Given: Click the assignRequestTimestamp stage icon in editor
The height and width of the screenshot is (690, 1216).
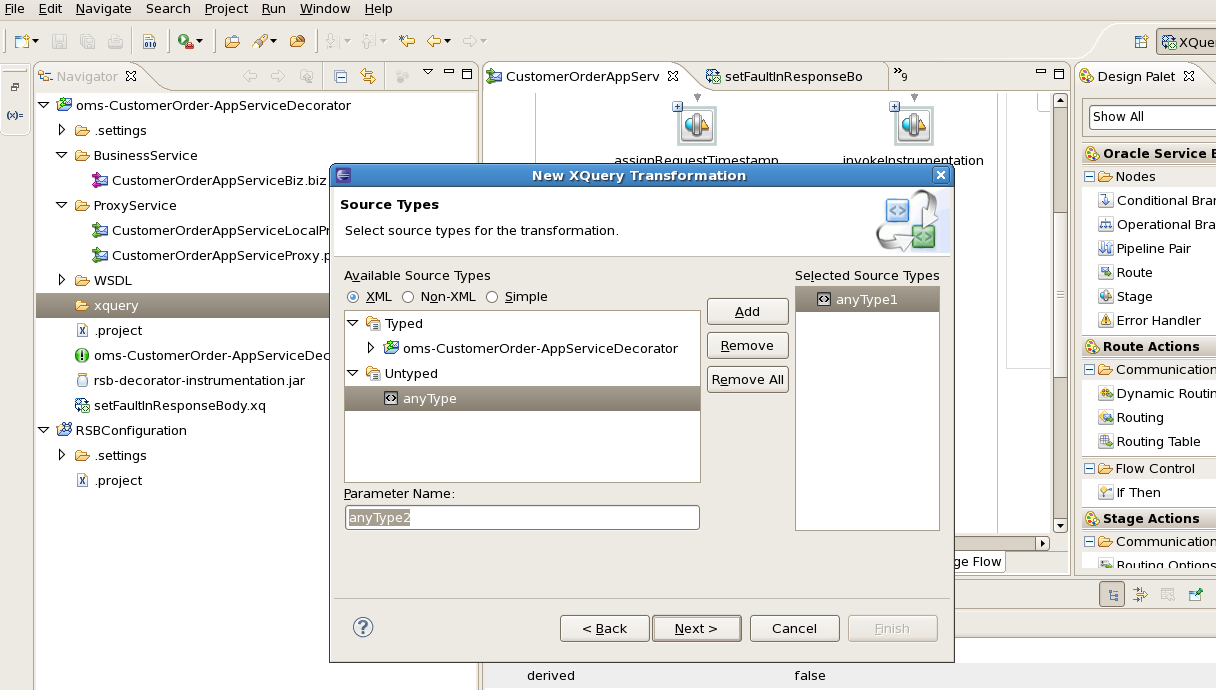Looking at the screenshot, I should [696, 125].
